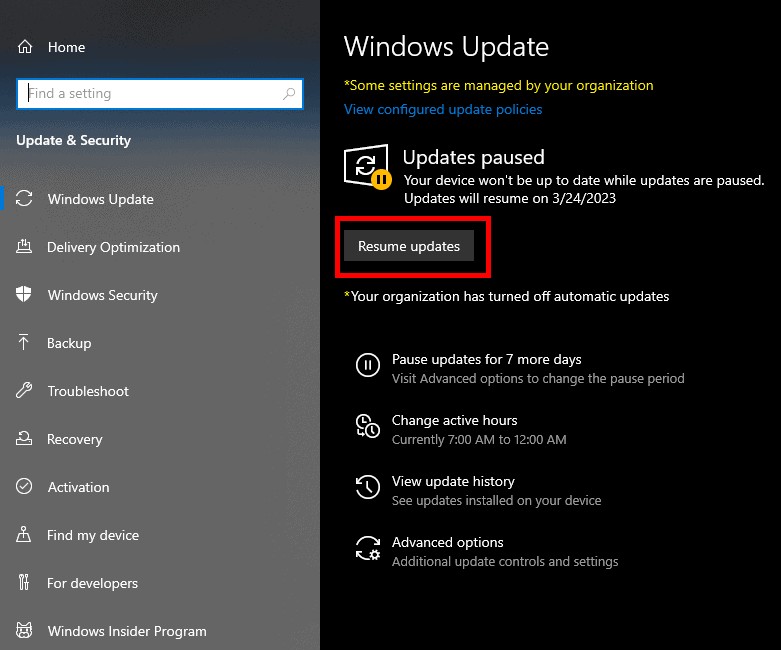
Task: Go to Settings Home
Action: (66, 47)
